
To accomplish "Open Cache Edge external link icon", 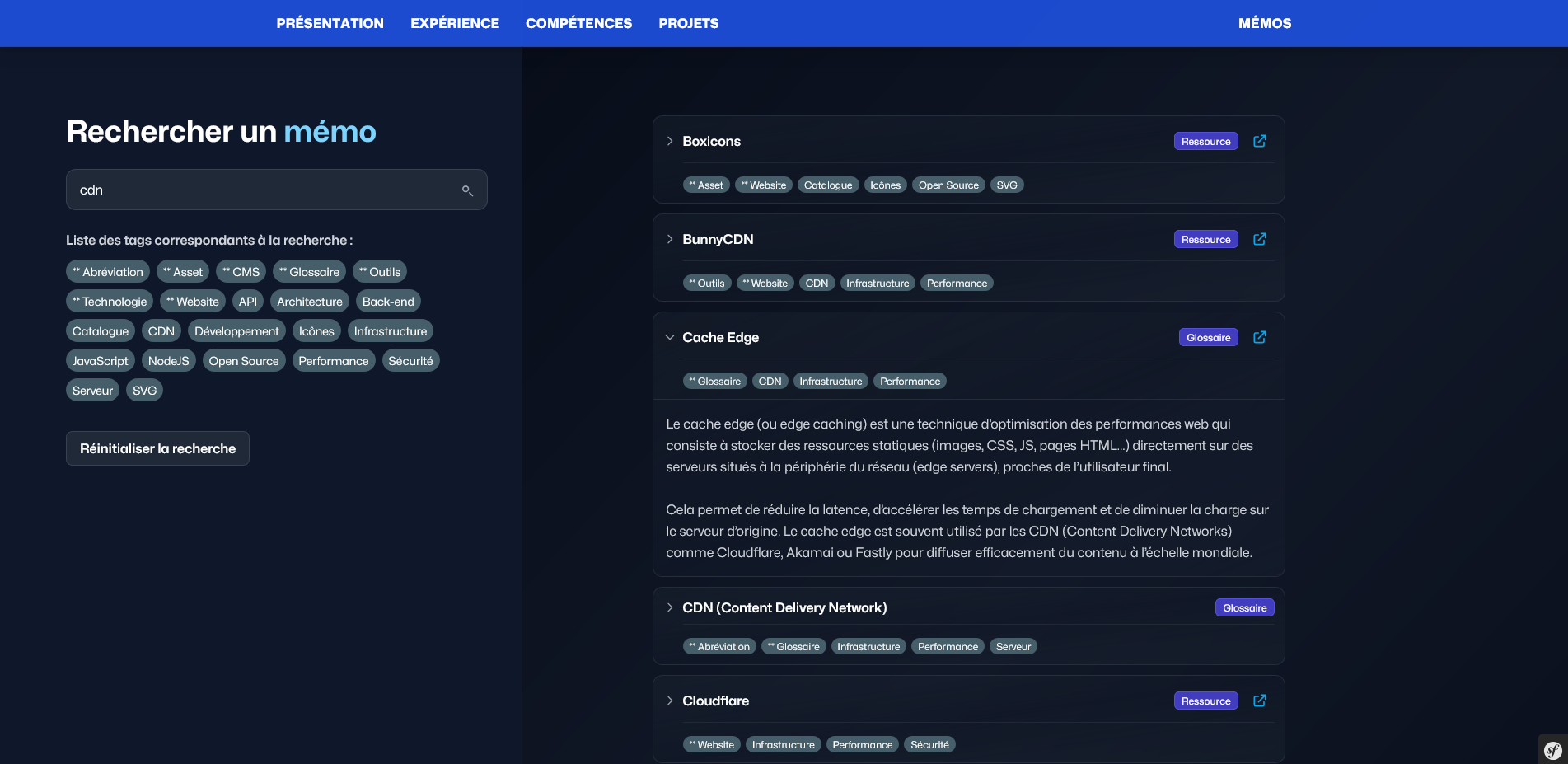I will pyautogui.click(x=1259, y=337).
